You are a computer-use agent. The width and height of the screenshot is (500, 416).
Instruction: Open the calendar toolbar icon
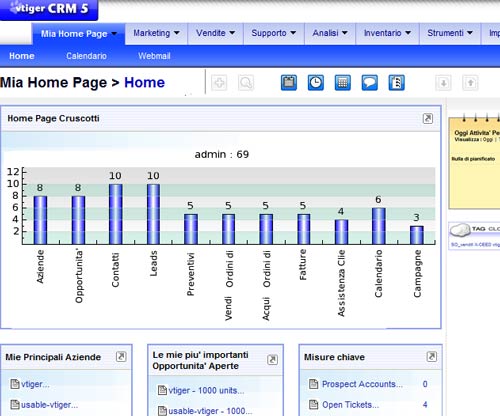point(289,83)
